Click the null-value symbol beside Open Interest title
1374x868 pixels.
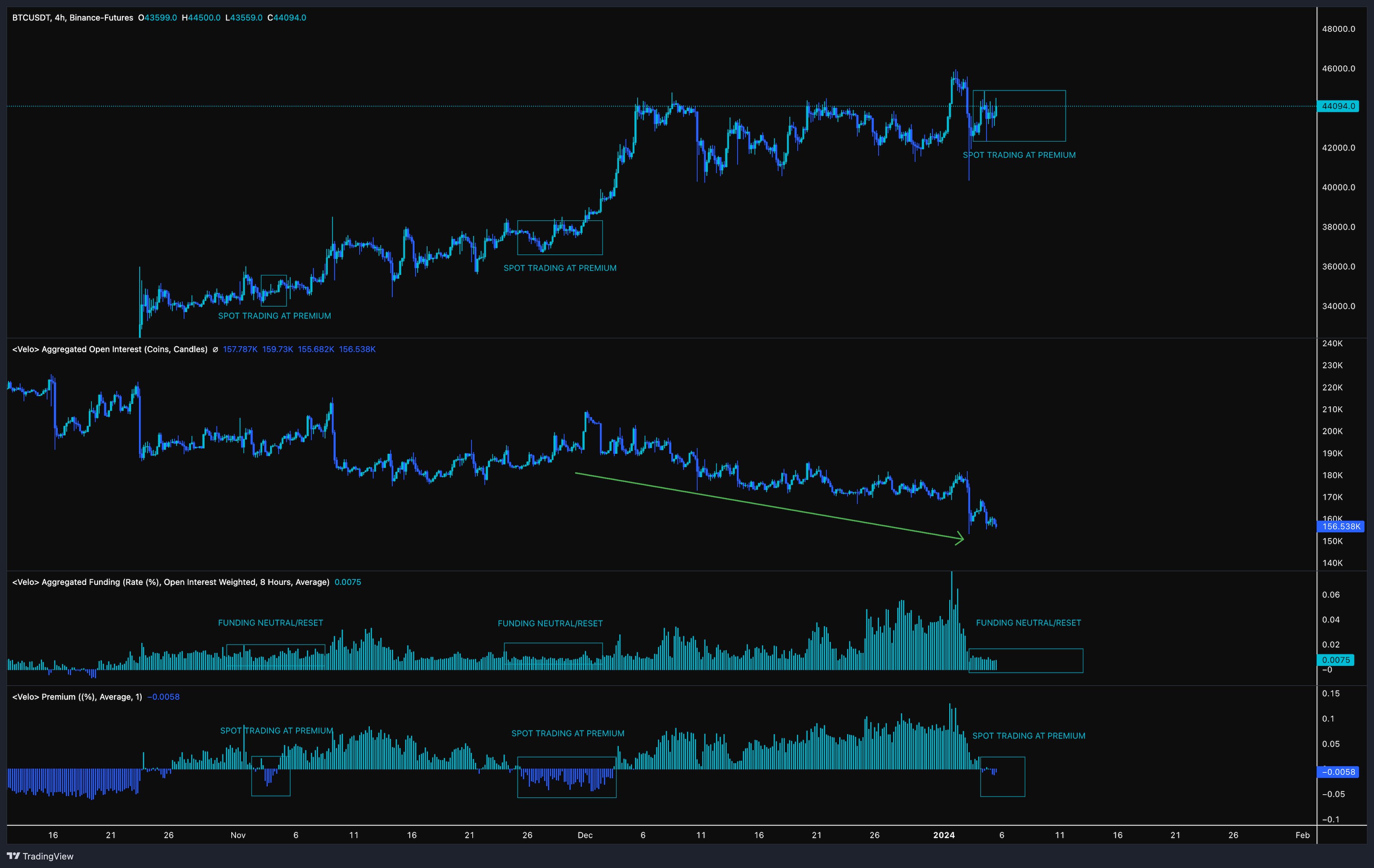pyautogui.click(x=215, y=350)
